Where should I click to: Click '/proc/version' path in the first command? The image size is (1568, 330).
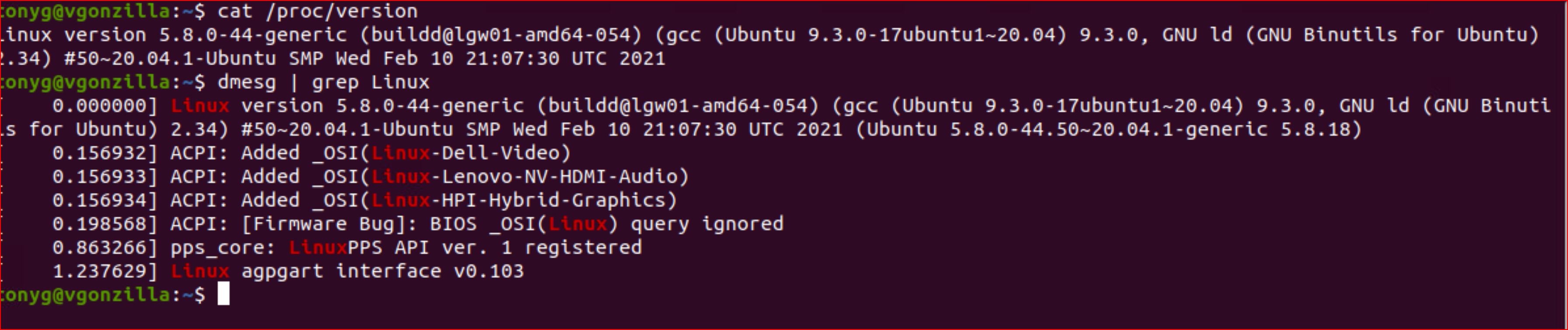pyautogui.click(x=341, y=11)
